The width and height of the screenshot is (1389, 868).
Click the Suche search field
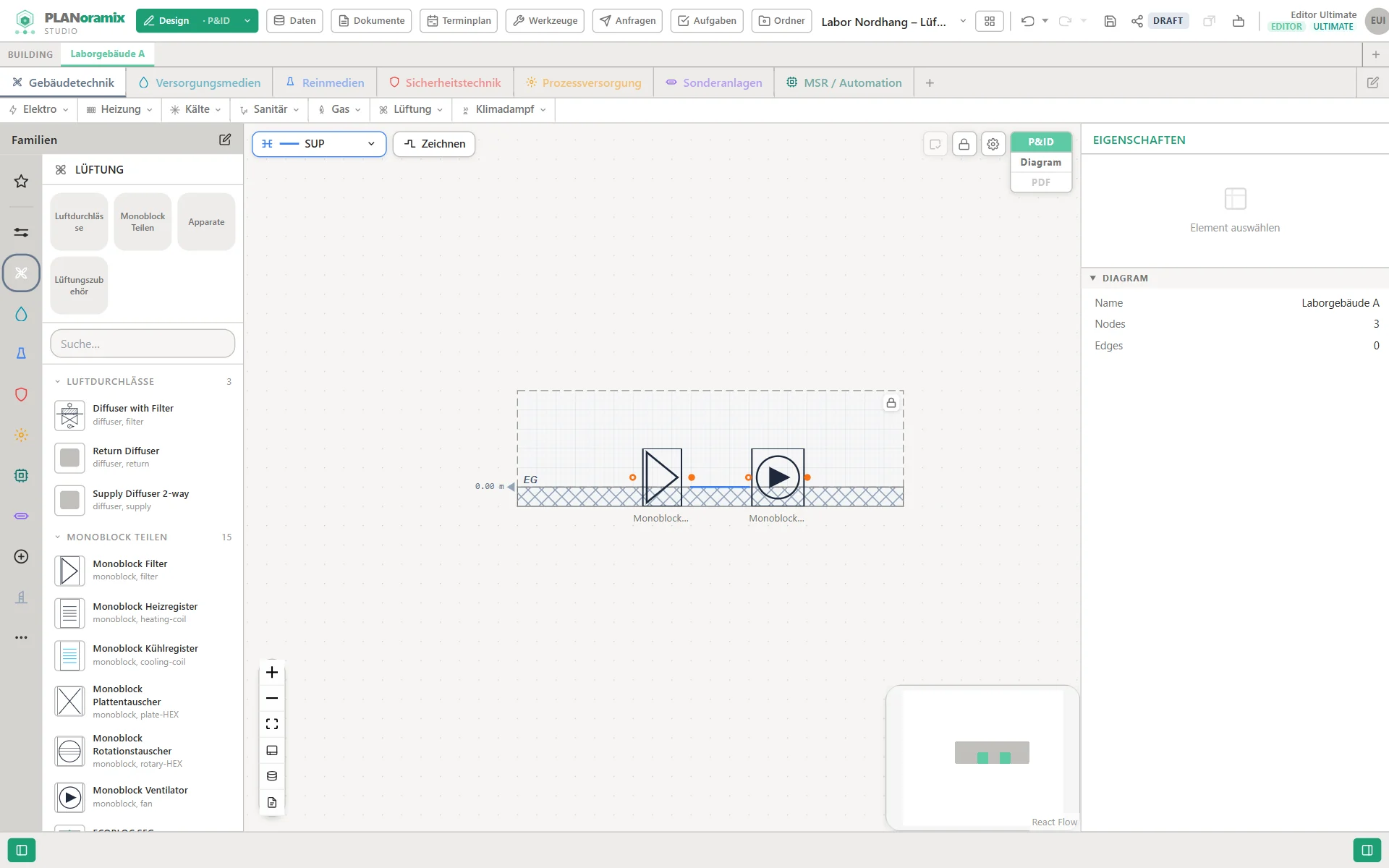(x=143, y=344)
